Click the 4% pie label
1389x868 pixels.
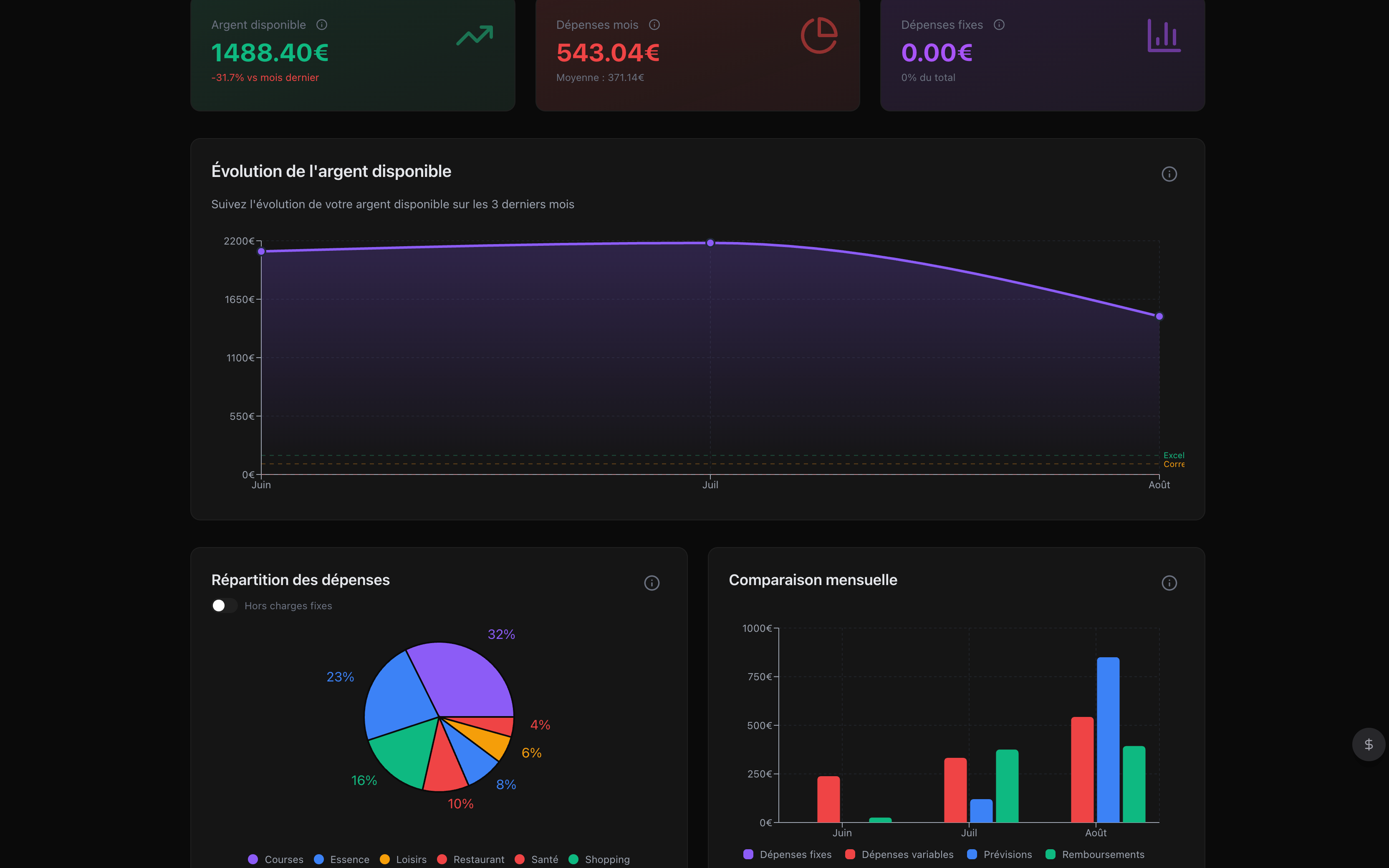pos(540,725)
